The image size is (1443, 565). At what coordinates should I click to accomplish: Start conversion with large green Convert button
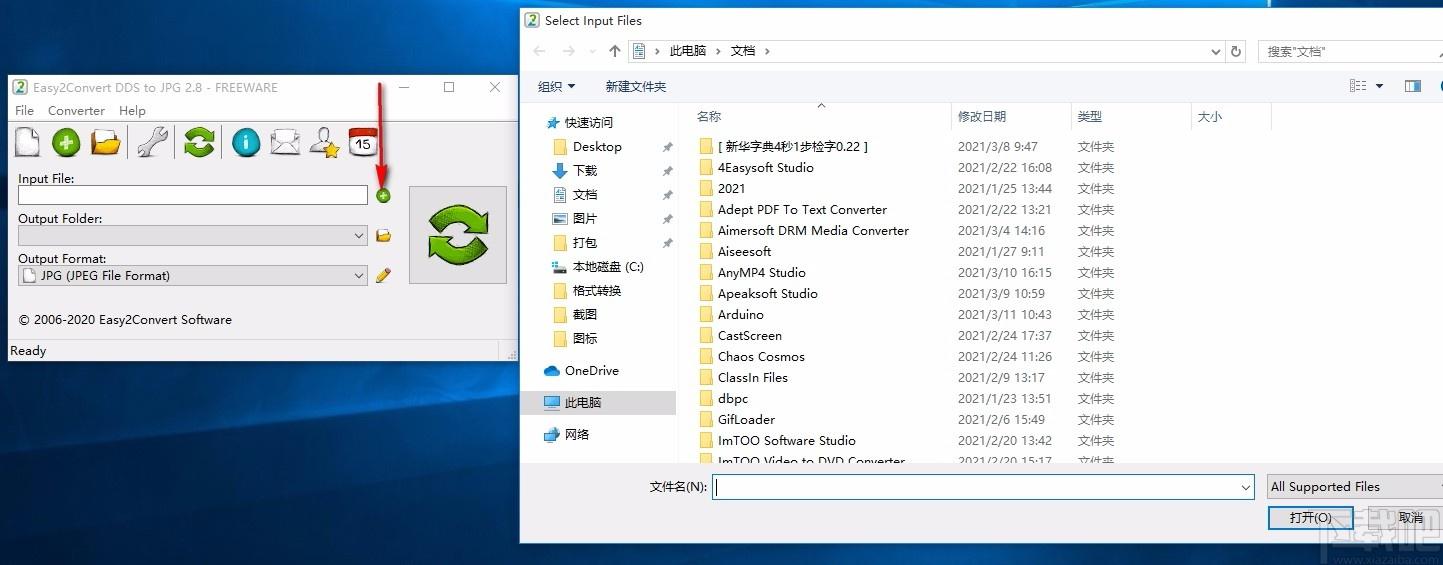[x=458, y=235]
